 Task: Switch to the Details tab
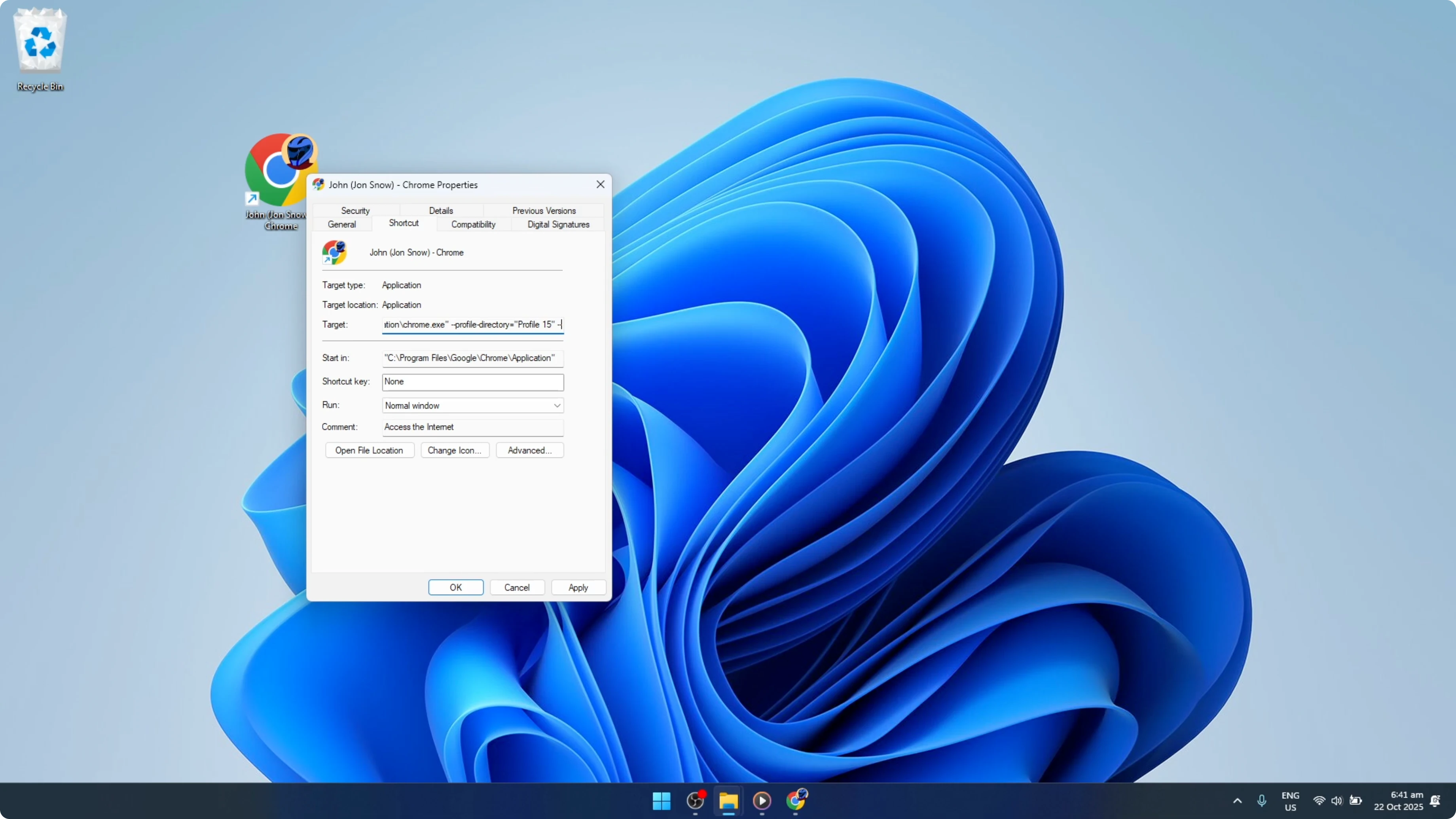pyautogui.click(x=441, y=210)
